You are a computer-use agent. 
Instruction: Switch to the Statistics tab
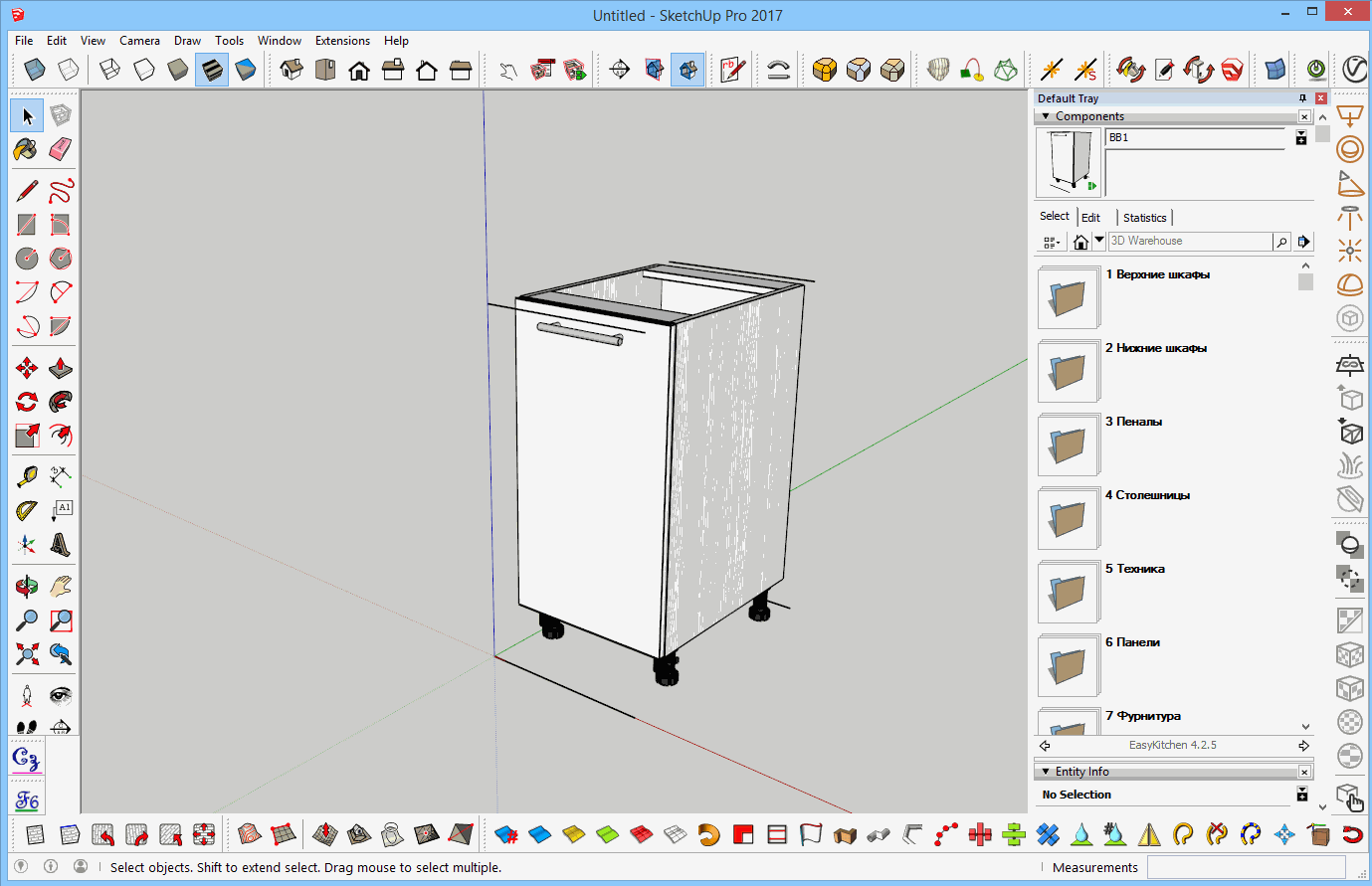(x=1144, y=218)
